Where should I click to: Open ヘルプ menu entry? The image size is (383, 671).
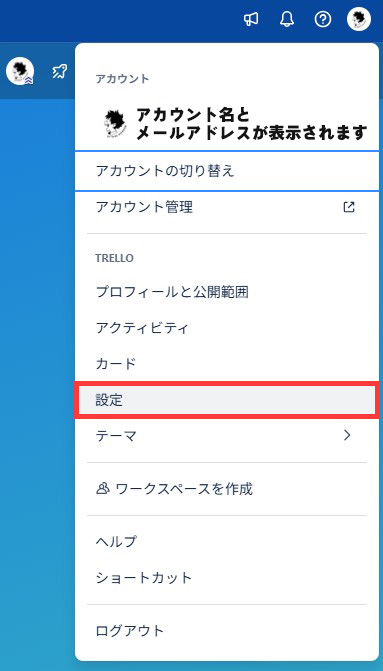pyautogui.click(x=227, y=542)
